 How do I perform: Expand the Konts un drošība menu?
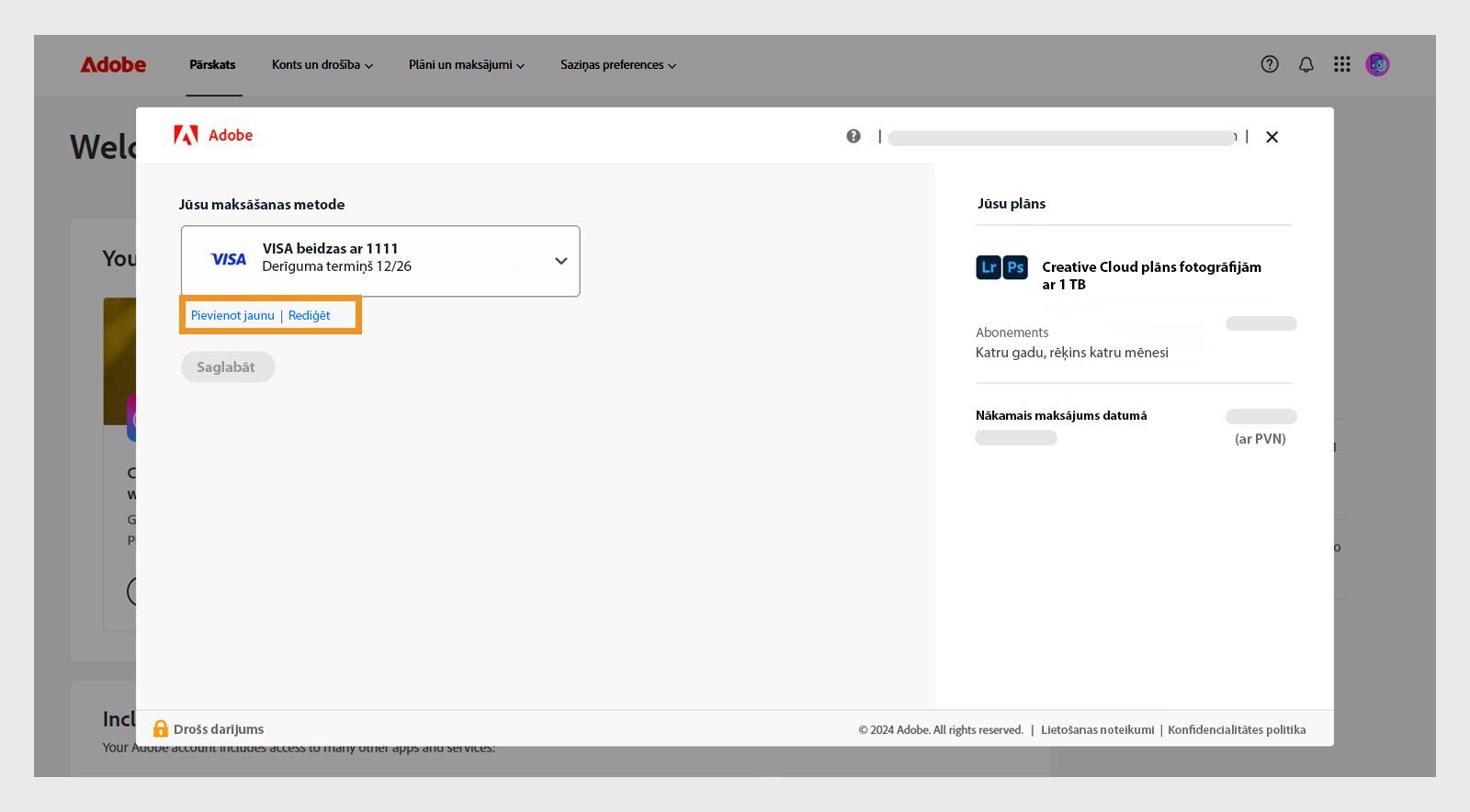point(322,65)
